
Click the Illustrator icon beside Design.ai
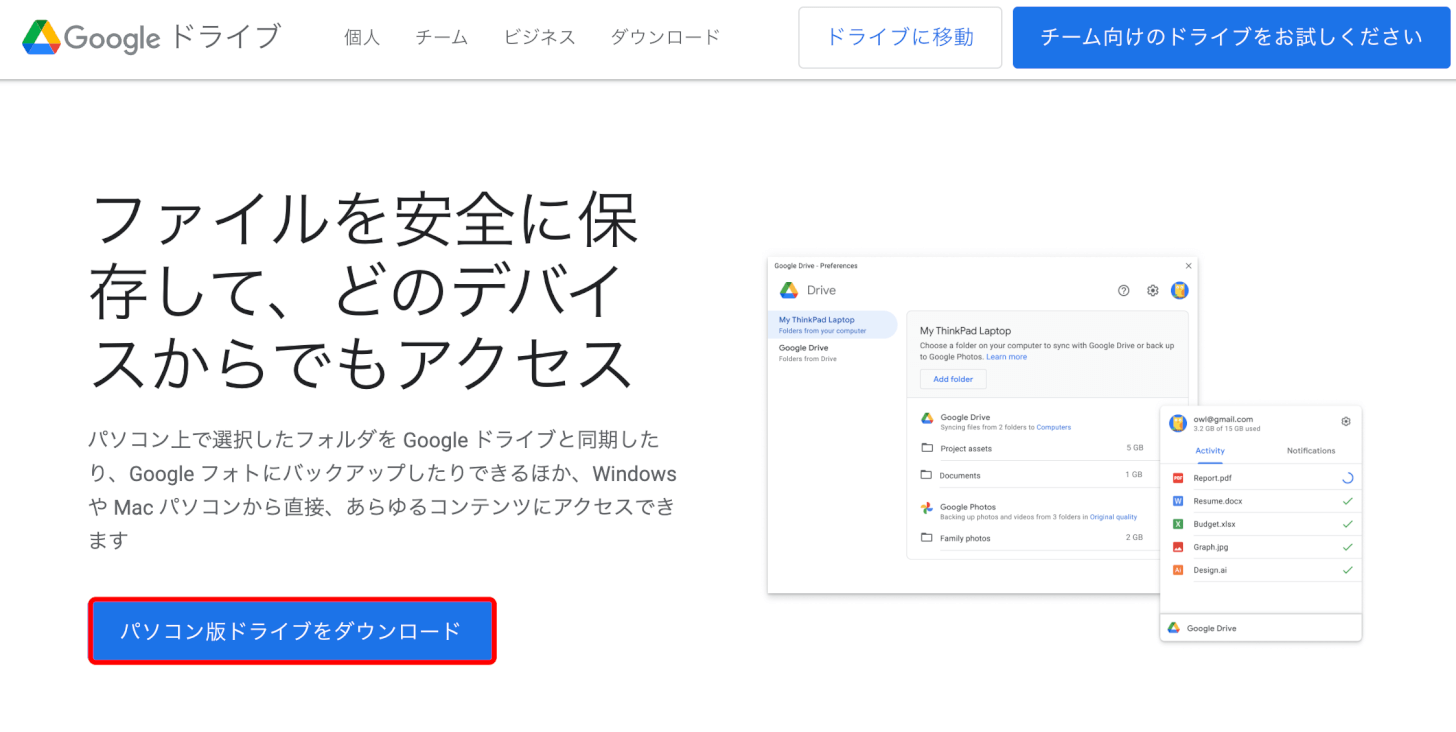coord(1176,568)
